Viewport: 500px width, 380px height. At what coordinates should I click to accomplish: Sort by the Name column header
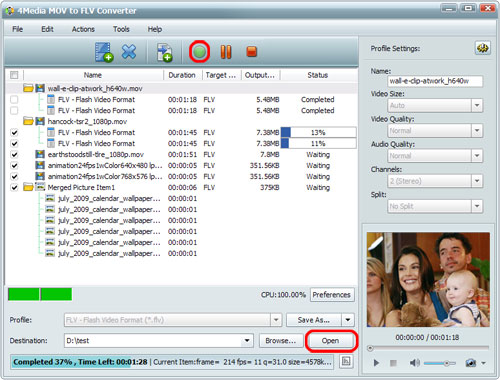click(x=93, y=75)
